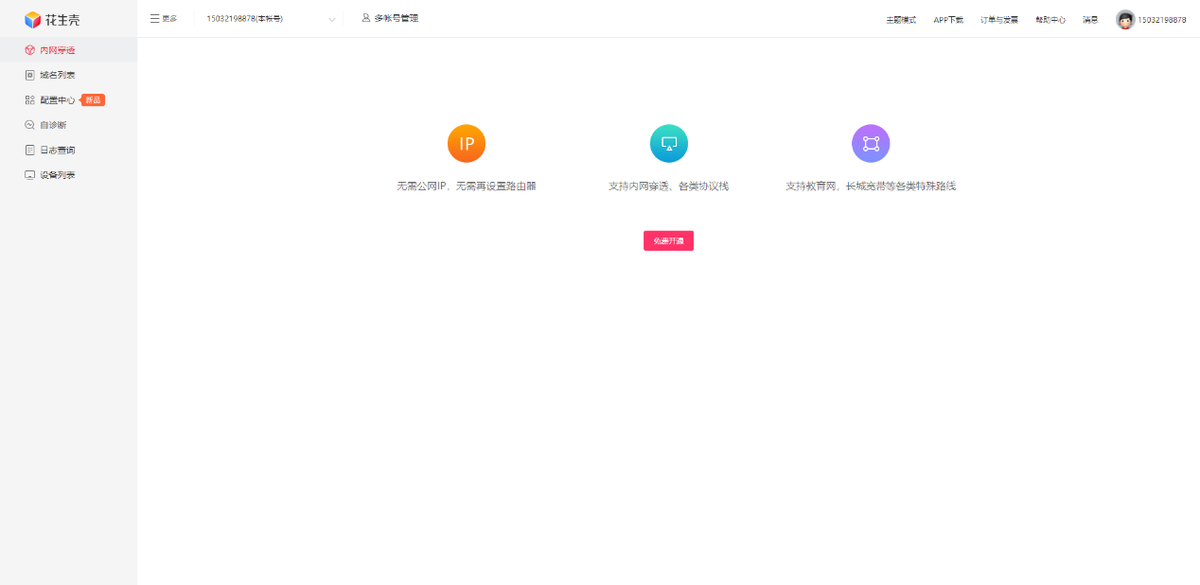Expand the 更多 hamburger menu
Image resolution: width=1200 pixels, height=585 pixels.
163,18
